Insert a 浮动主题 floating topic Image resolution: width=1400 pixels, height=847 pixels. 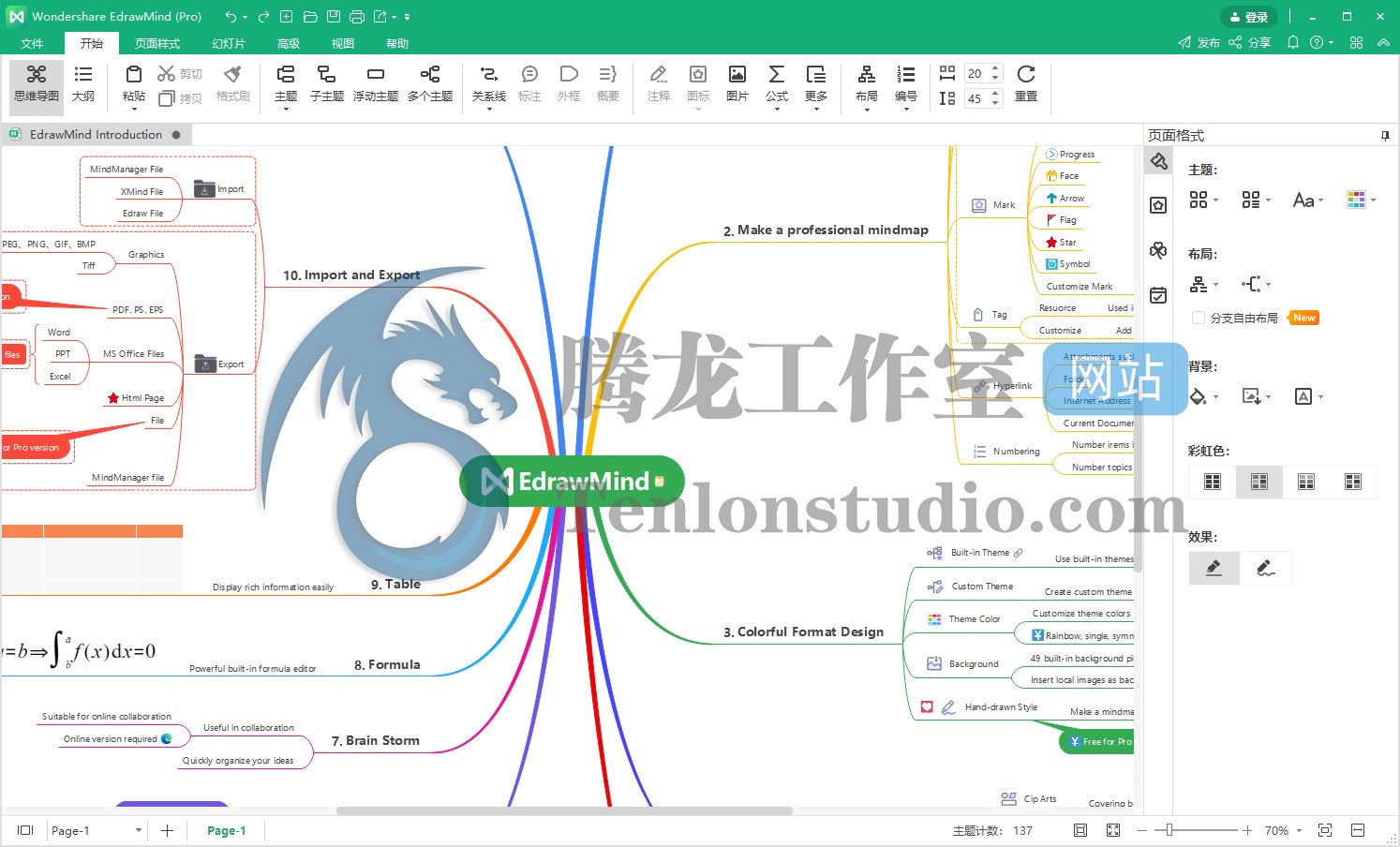(376, 84)
